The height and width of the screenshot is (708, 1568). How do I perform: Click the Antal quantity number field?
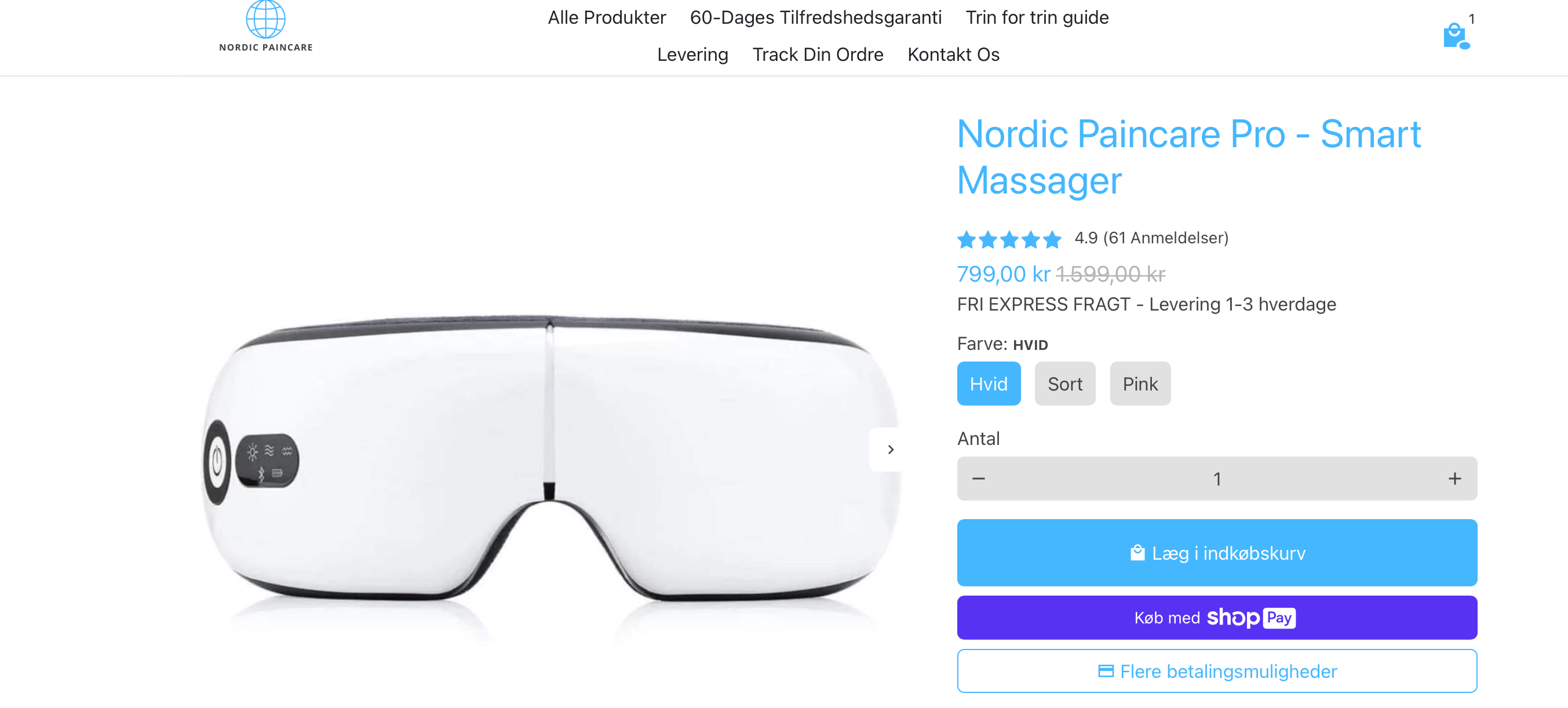(x=1217, y=479)
